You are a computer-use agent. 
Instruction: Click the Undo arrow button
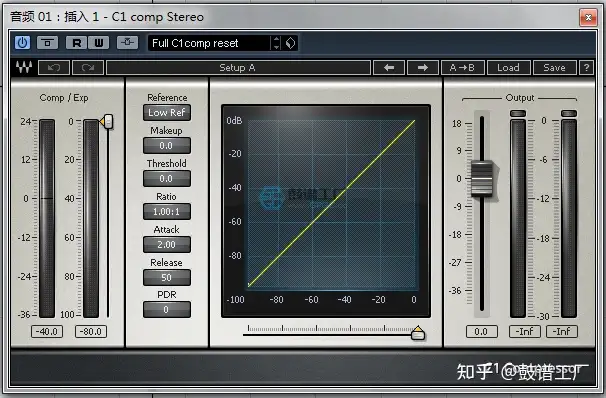[54, 68]
